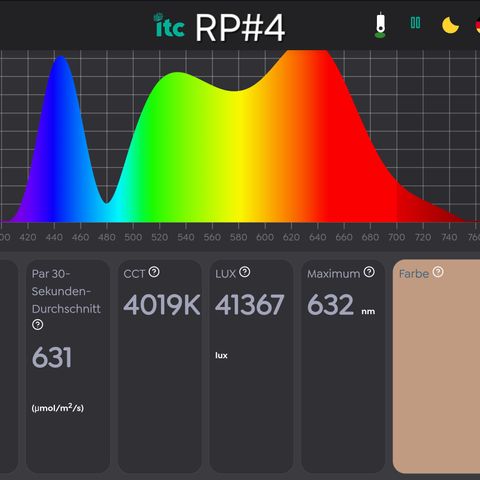Select the 41367 lux value
Image resolution: width=480 pixels, height=480 pixels.
[x=249, y=305]
